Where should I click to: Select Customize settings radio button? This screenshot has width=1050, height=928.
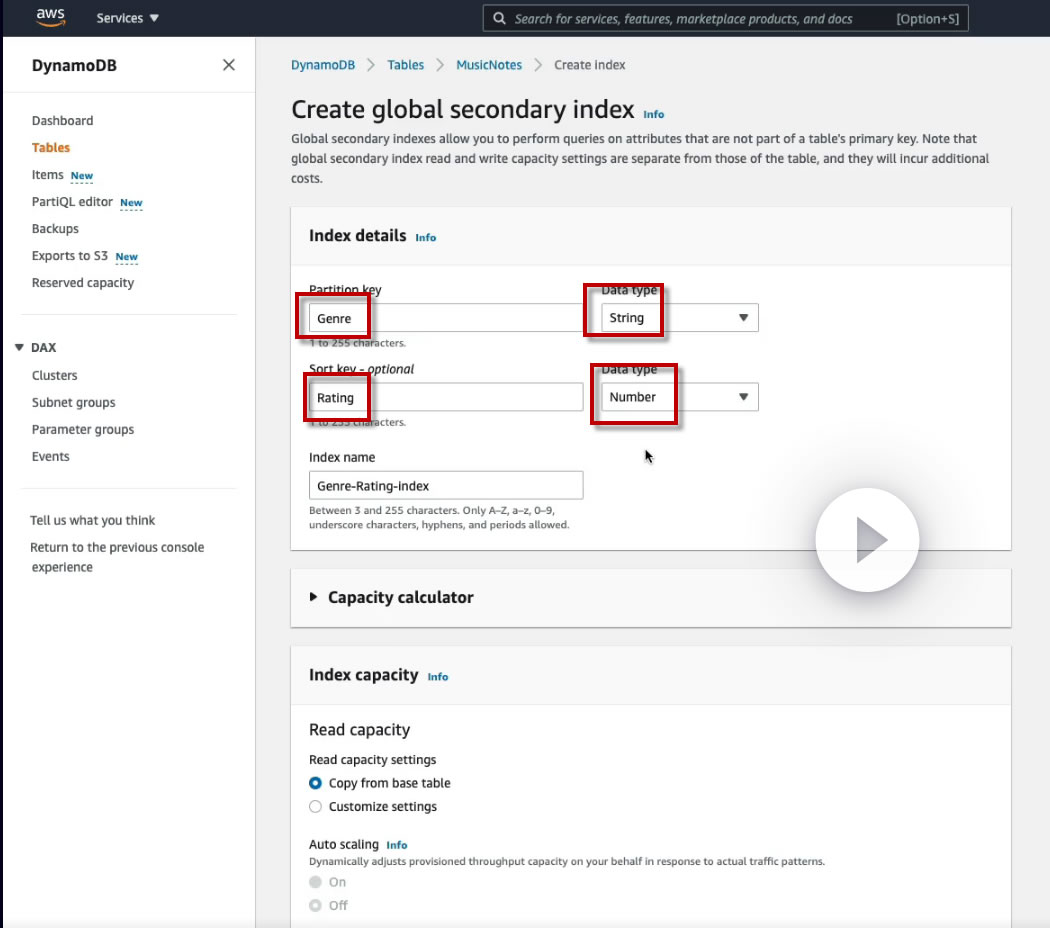(316, 807)
